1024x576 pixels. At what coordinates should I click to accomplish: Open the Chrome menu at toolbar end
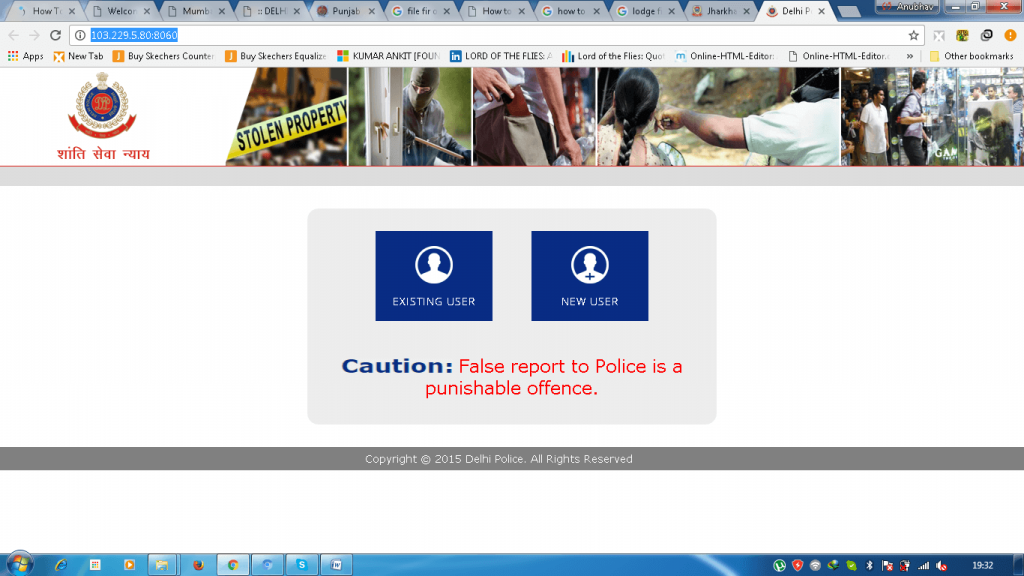pos(1010,35)
